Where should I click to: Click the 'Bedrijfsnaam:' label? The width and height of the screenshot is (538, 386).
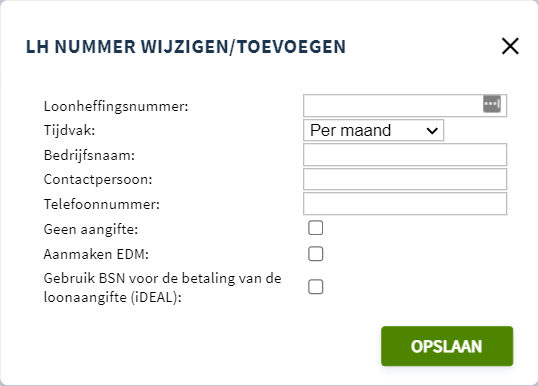[x=89, y=155]
